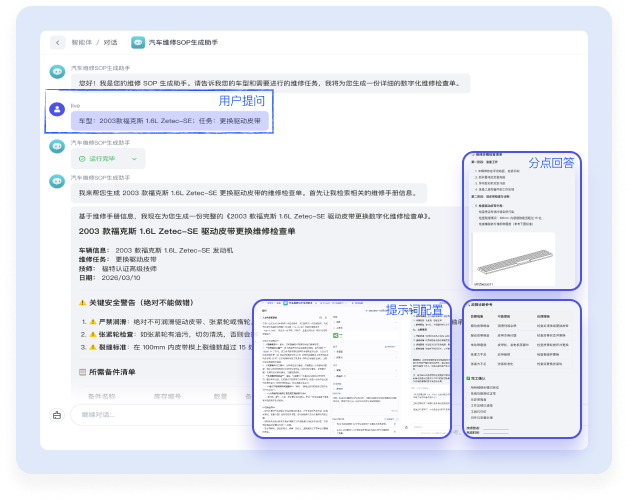Click the warning icon next to 裂缝标准

(x=93, y=347)
